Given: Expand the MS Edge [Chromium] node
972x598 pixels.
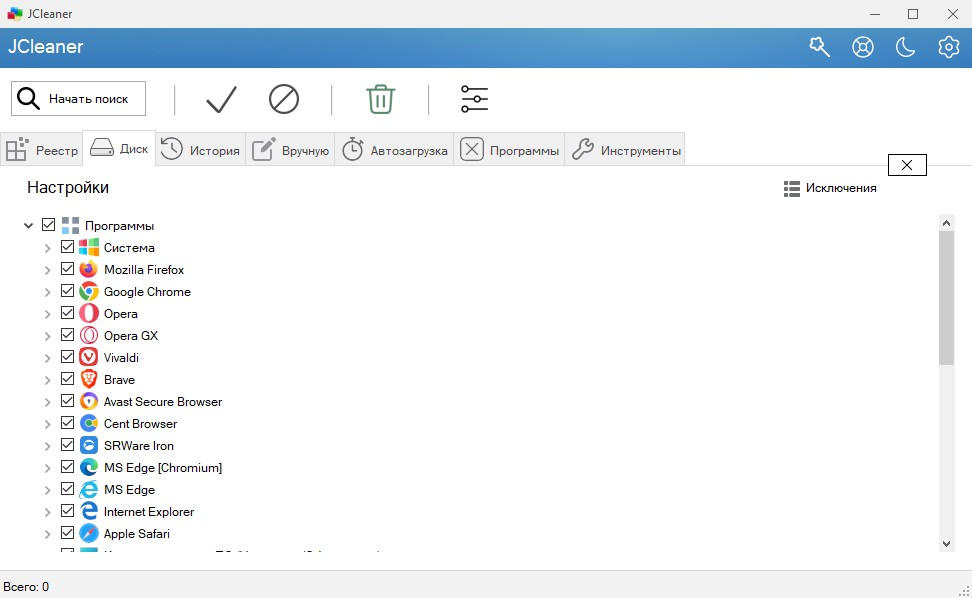Looking at the screenshot, I should click(47, 468).
